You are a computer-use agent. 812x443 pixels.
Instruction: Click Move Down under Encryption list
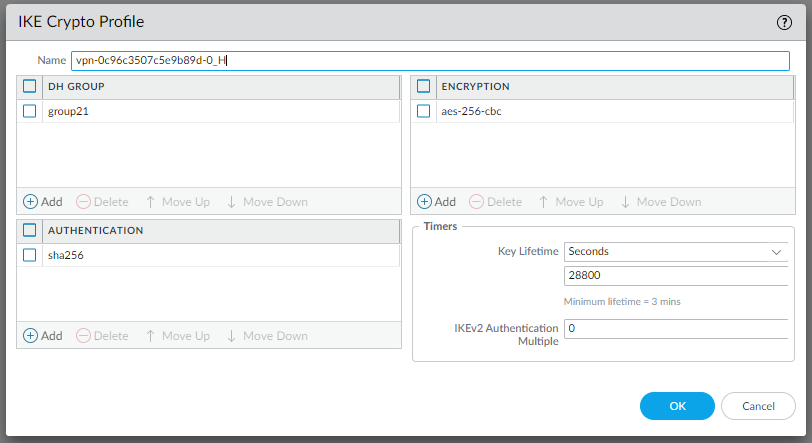(660, 202)
